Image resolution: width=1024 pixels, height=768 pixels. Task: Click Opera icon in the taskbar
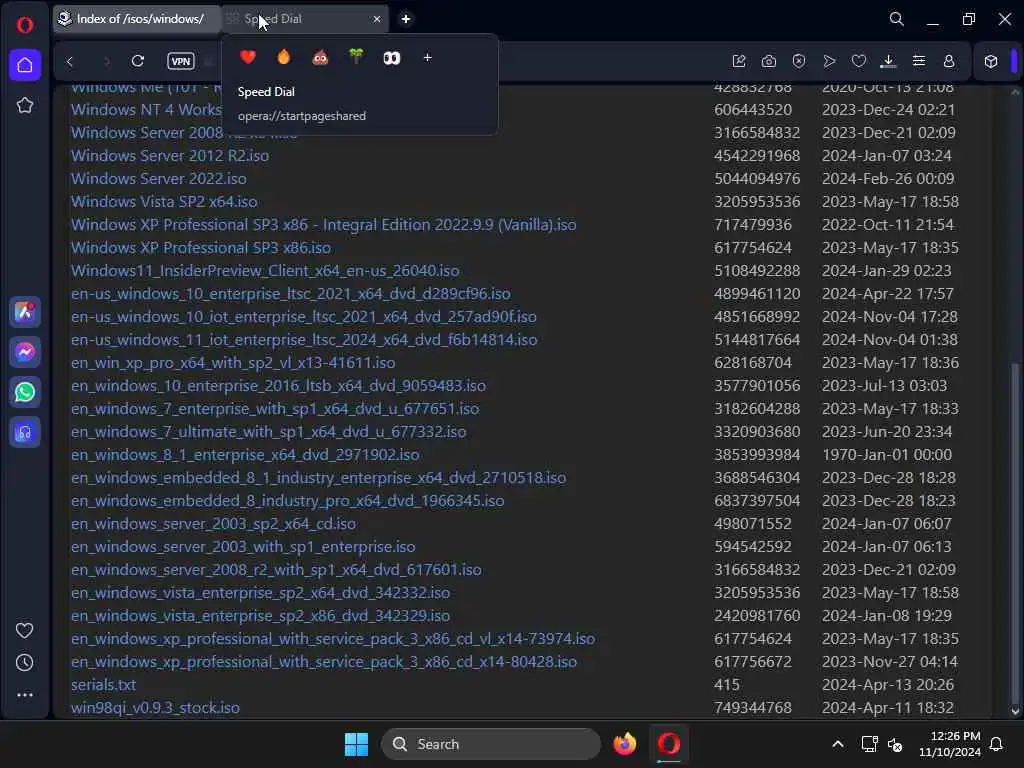pos(669,744)
